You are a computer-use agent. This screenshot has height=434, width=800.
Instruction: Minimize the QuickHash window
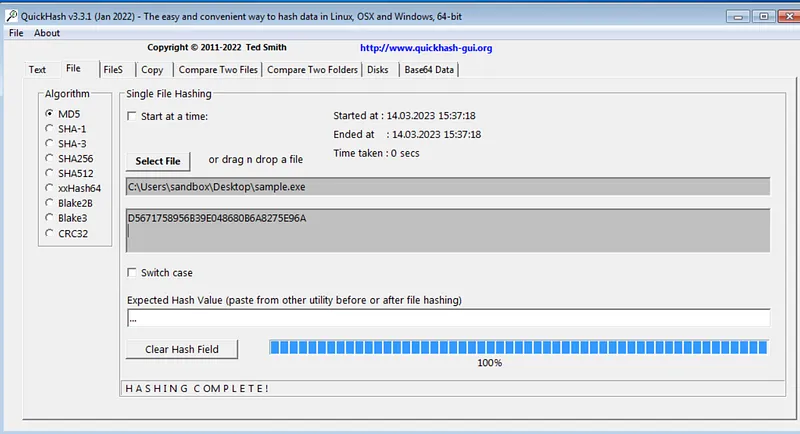[738, 17]
